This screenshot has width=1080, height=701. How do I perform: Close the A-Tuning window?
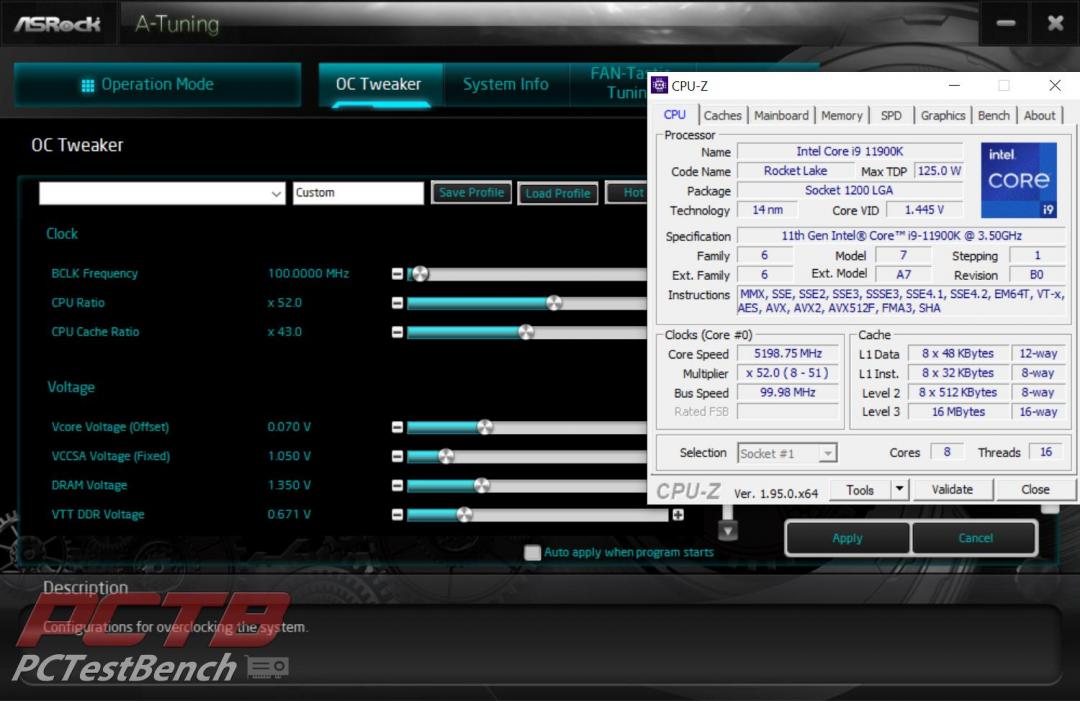pos(1055,23)
